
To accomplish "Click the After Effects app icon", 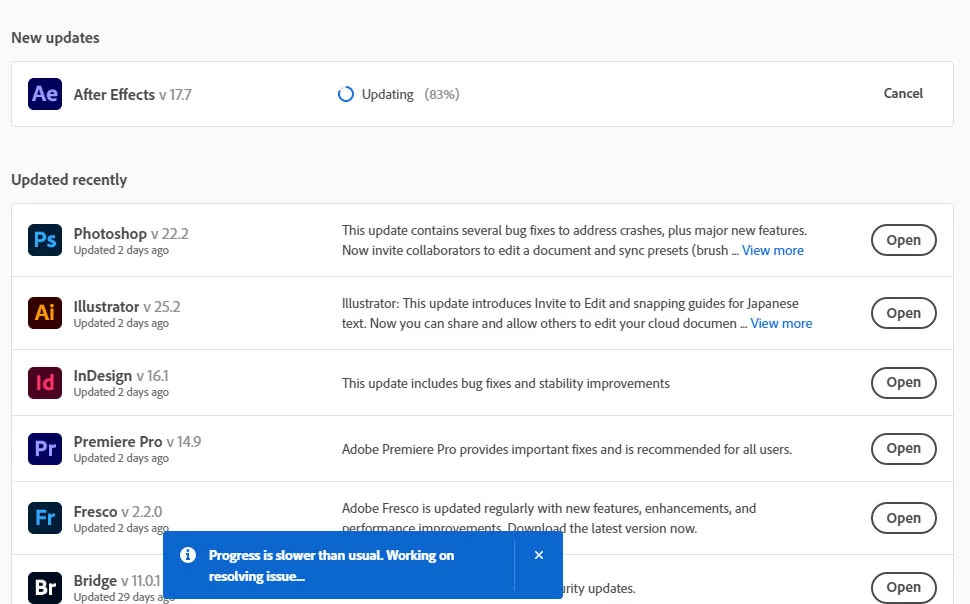I will tap(45, 94).
